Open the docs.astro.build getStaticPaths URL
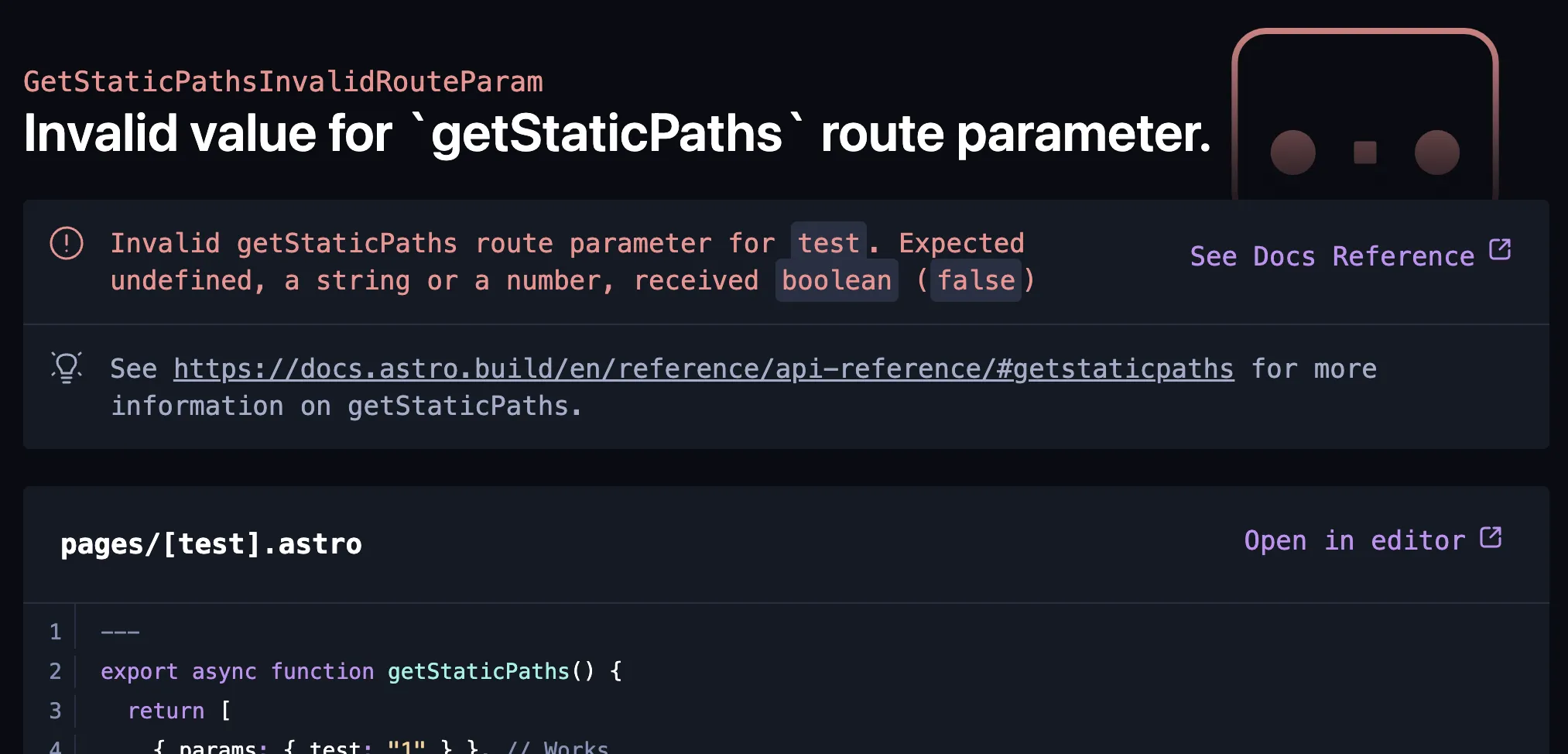 click(703, 369)
